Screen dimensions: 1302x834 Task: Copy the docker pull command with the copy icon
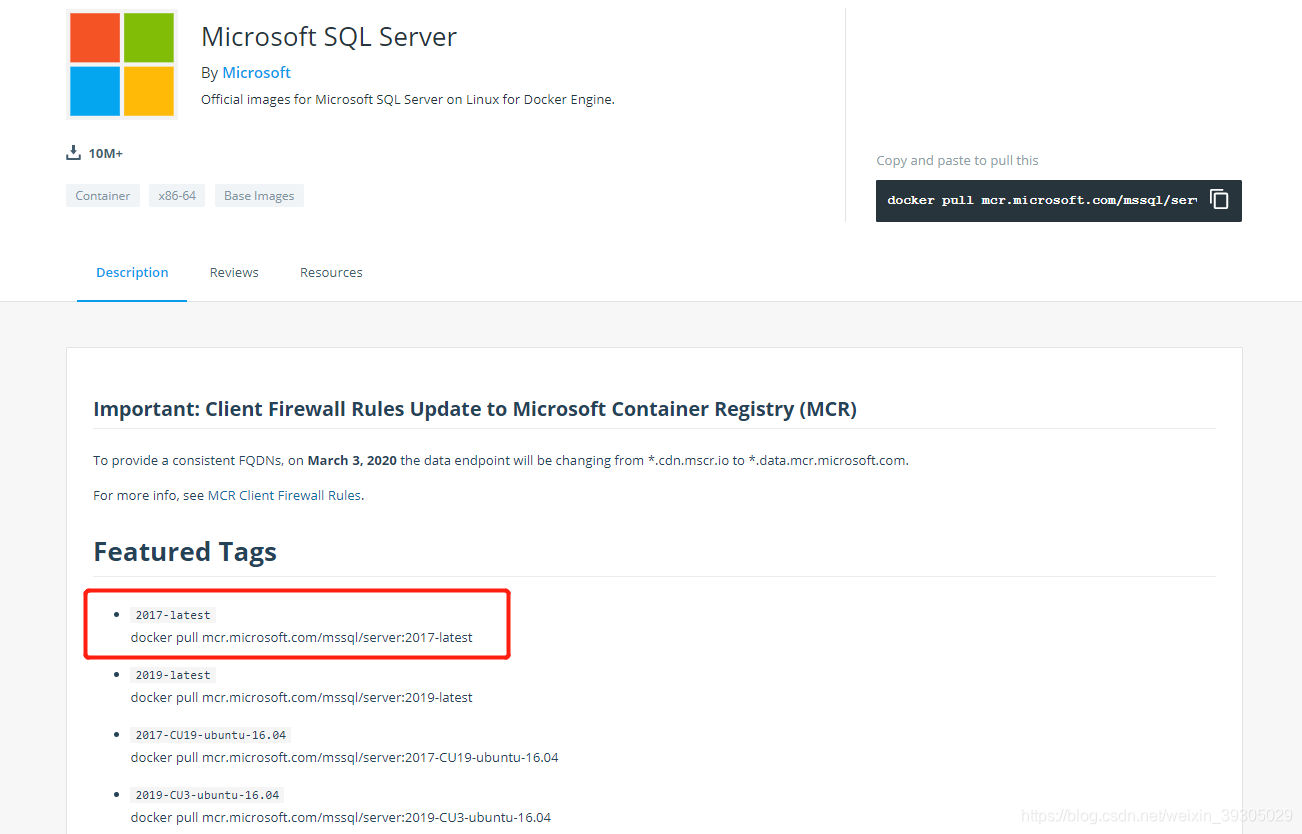coord(1219,200)
